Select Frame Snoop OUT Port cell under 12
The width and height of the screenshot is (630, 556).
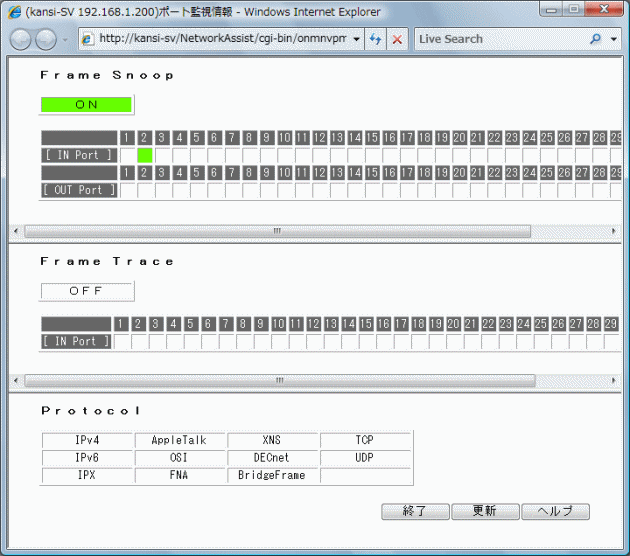pos(319,190)
